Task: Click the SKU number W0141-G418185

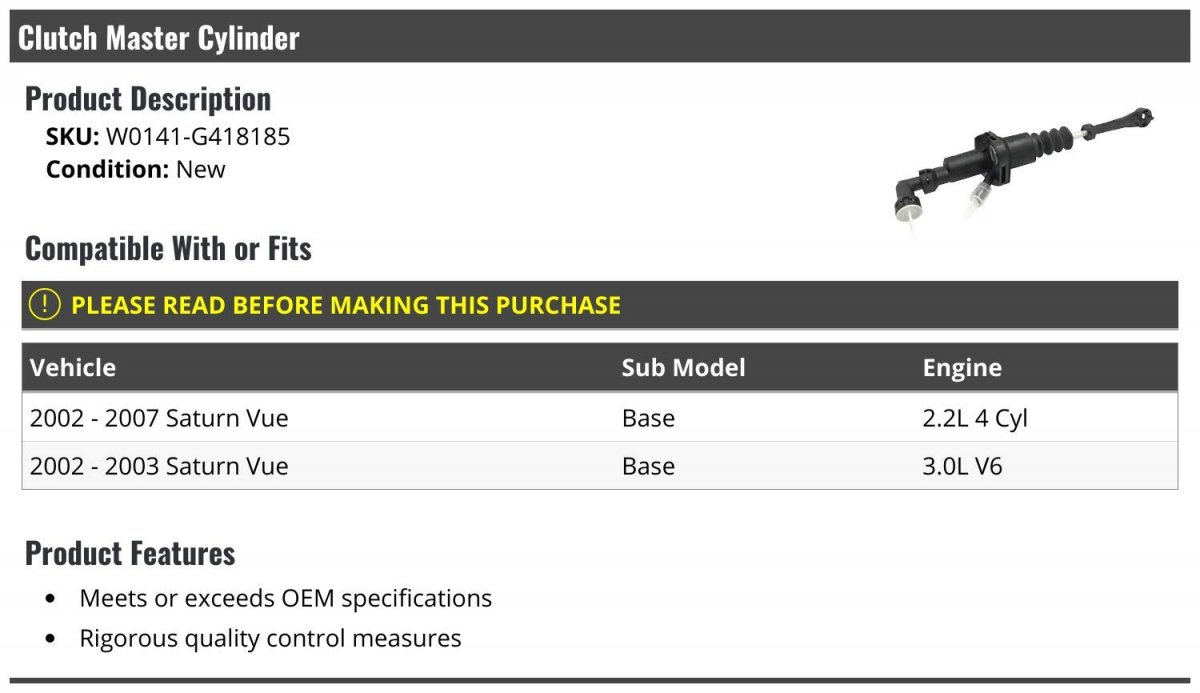Action: pos(198,137)
